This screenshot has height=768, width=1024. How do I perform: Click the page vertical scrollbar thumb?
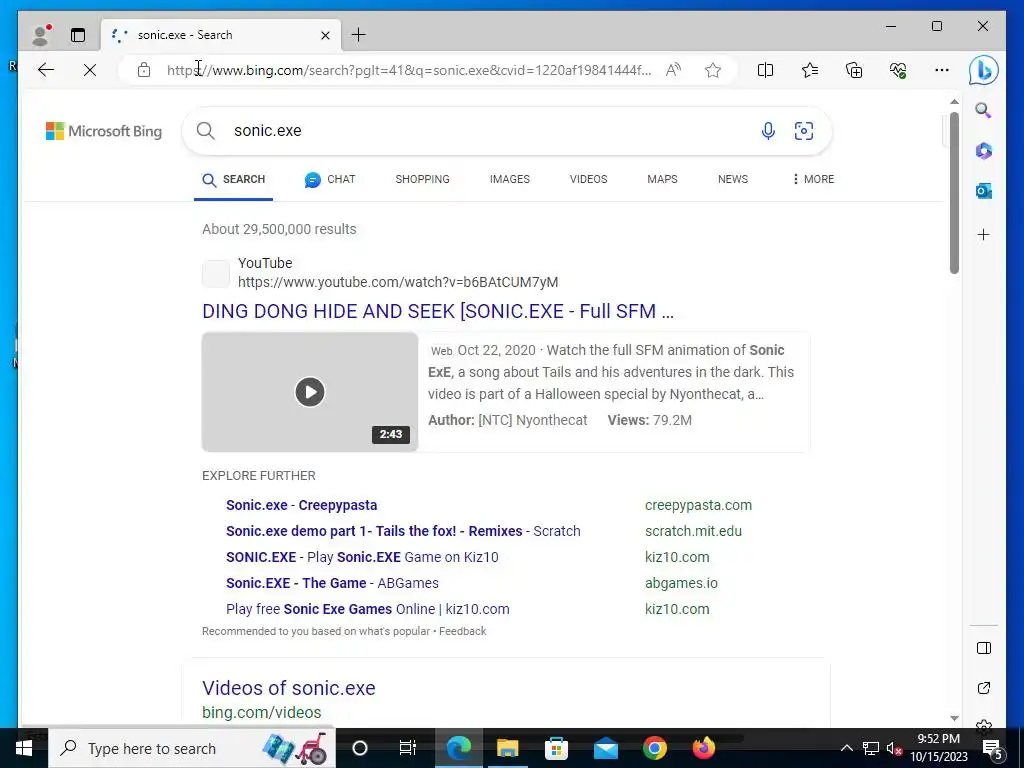click(x=954, y=193)
